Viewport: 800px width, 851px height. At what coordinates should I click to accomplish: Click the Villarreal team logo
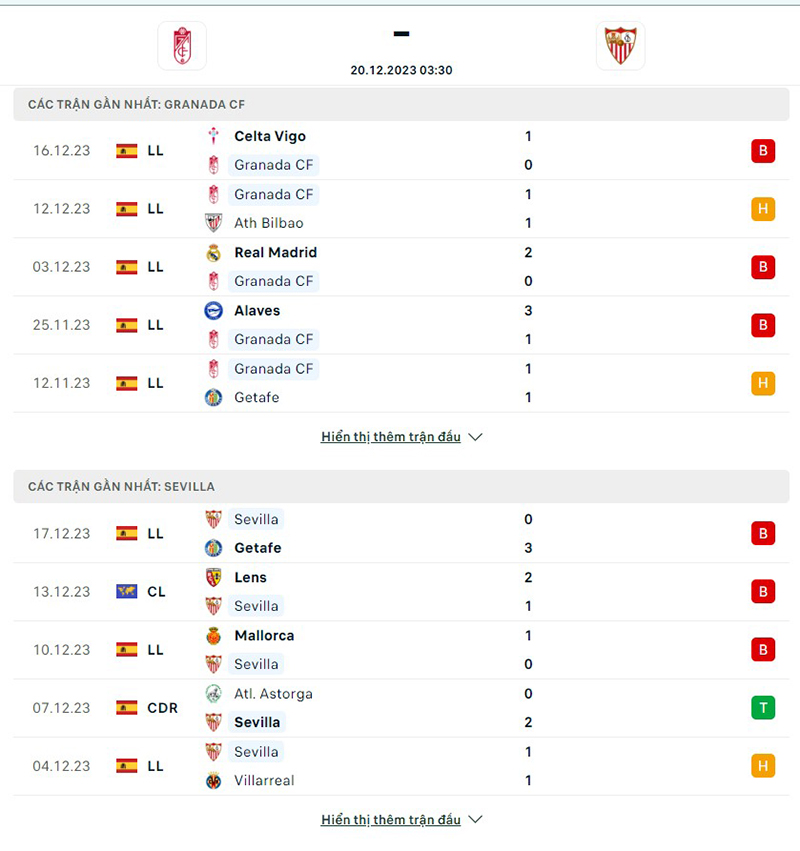point(213,781)
